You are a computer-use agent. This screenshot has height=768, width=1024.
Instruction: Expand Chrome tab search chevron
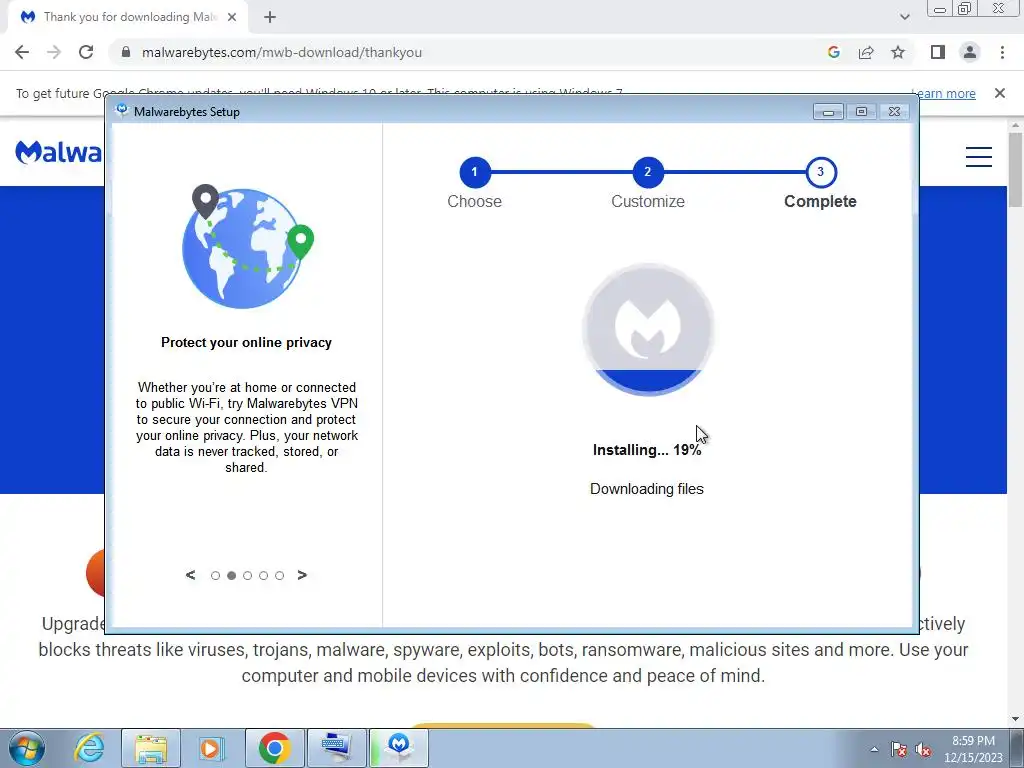click(x=904, y=17)
